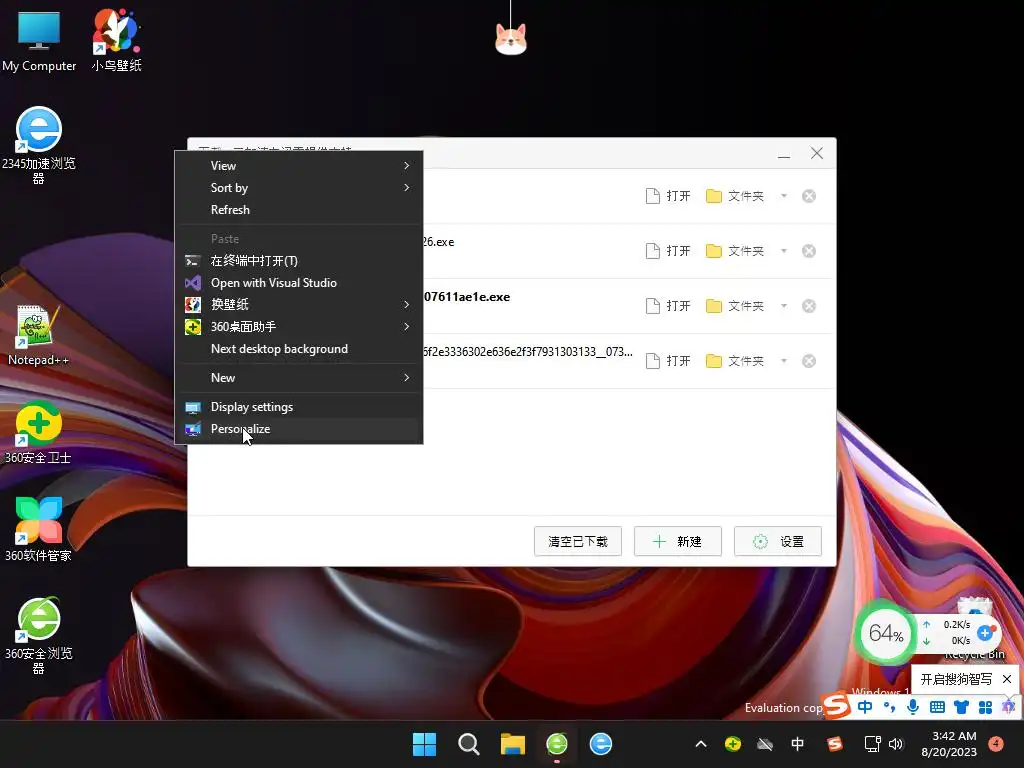This screenshot has height=768, width=1024.
Task: Select the Notepad++ desktop shortcut
Action: 38,335
